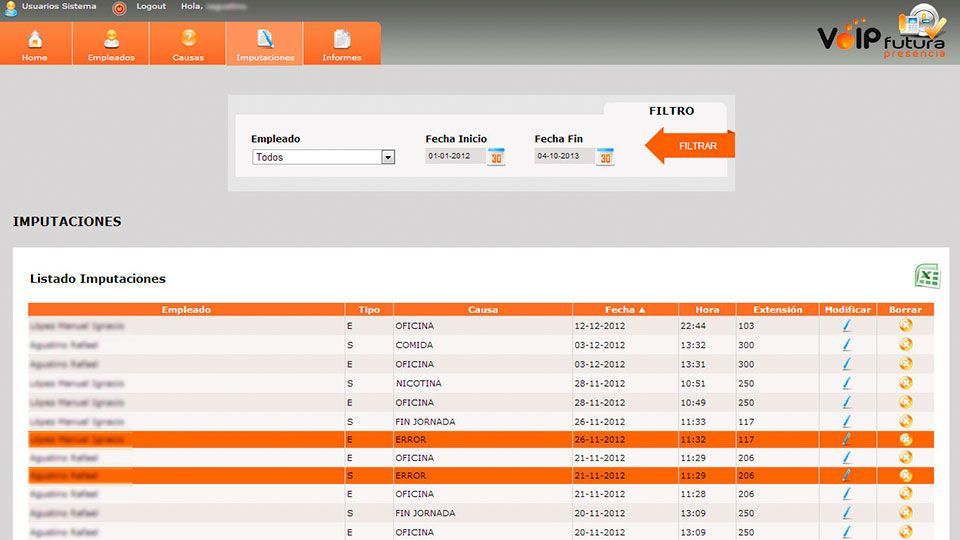This screenshot has width=960, height=540.
Task: Sort table by Empleado column header
Action: (186, 310)
